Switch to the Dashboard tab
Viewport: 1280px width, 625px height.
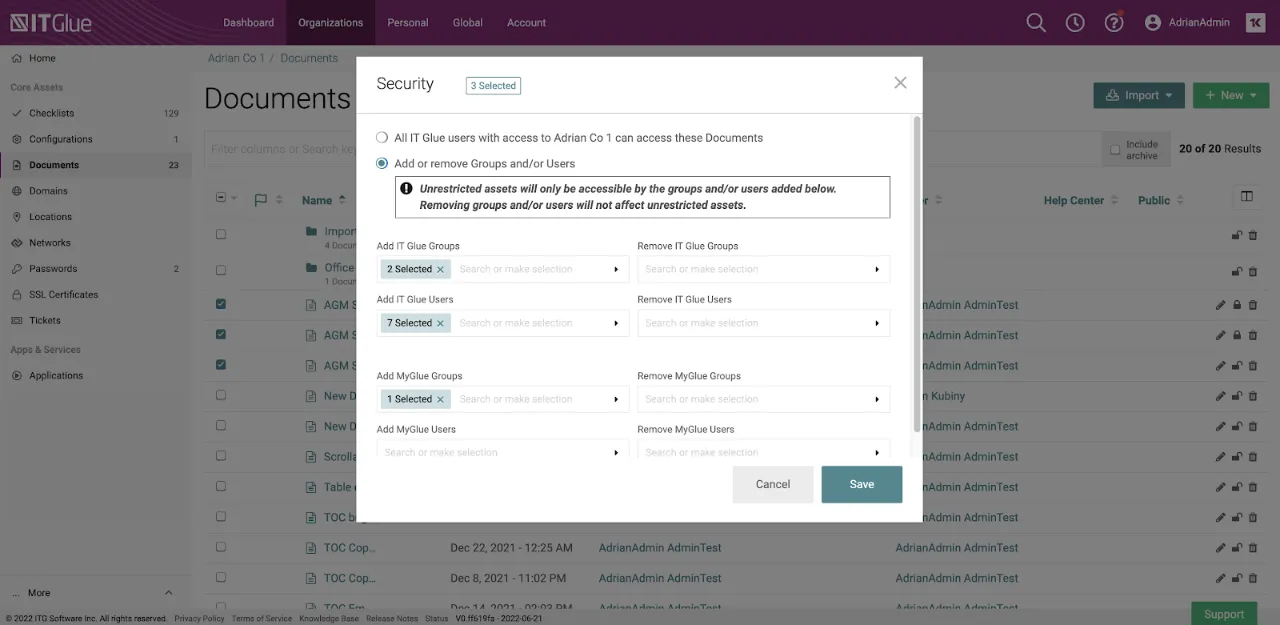point(248,23)
